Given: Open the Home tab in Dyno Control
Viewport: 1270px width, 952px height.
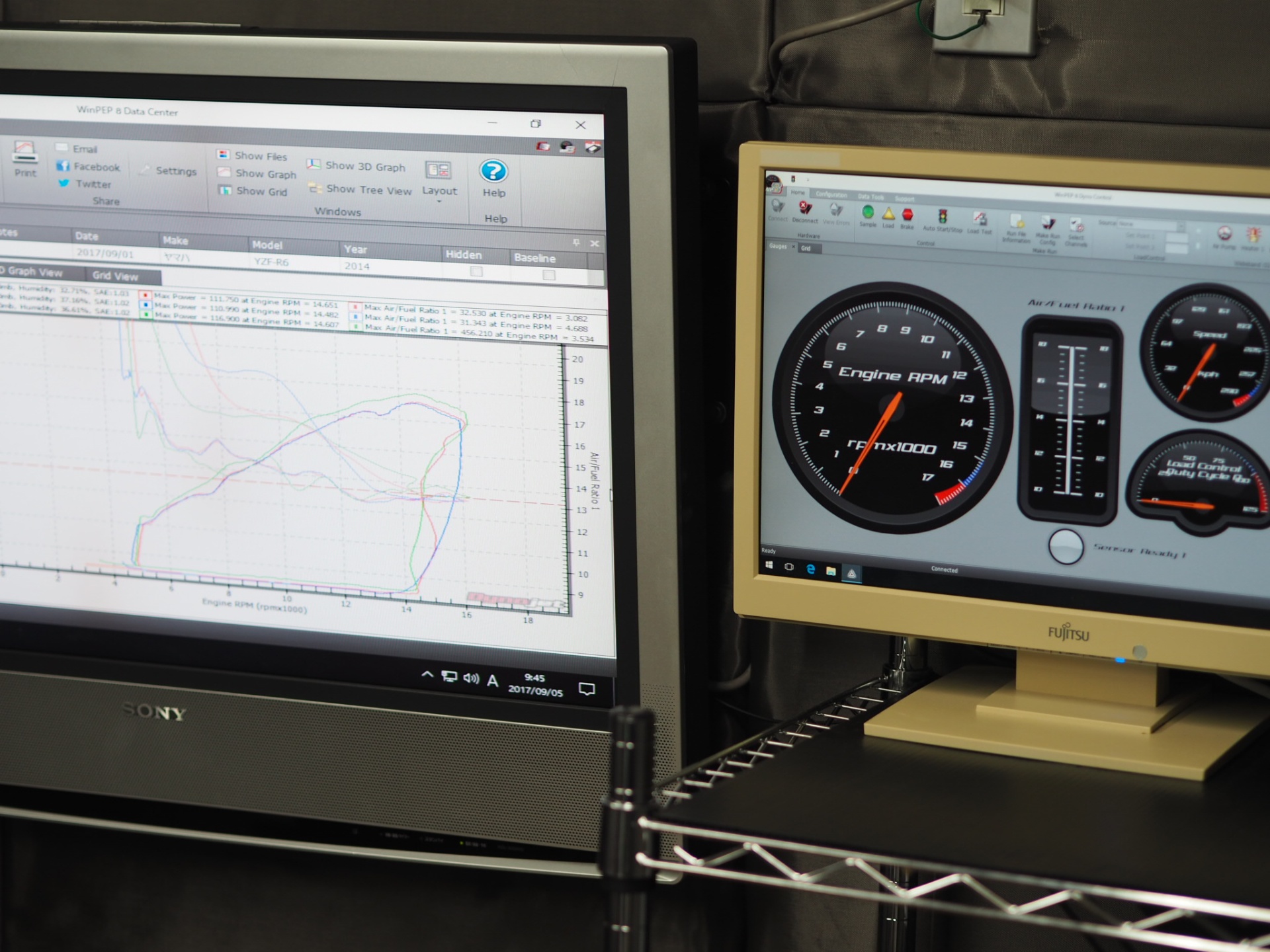Looking at the screenshot, I should pos(798,192).
